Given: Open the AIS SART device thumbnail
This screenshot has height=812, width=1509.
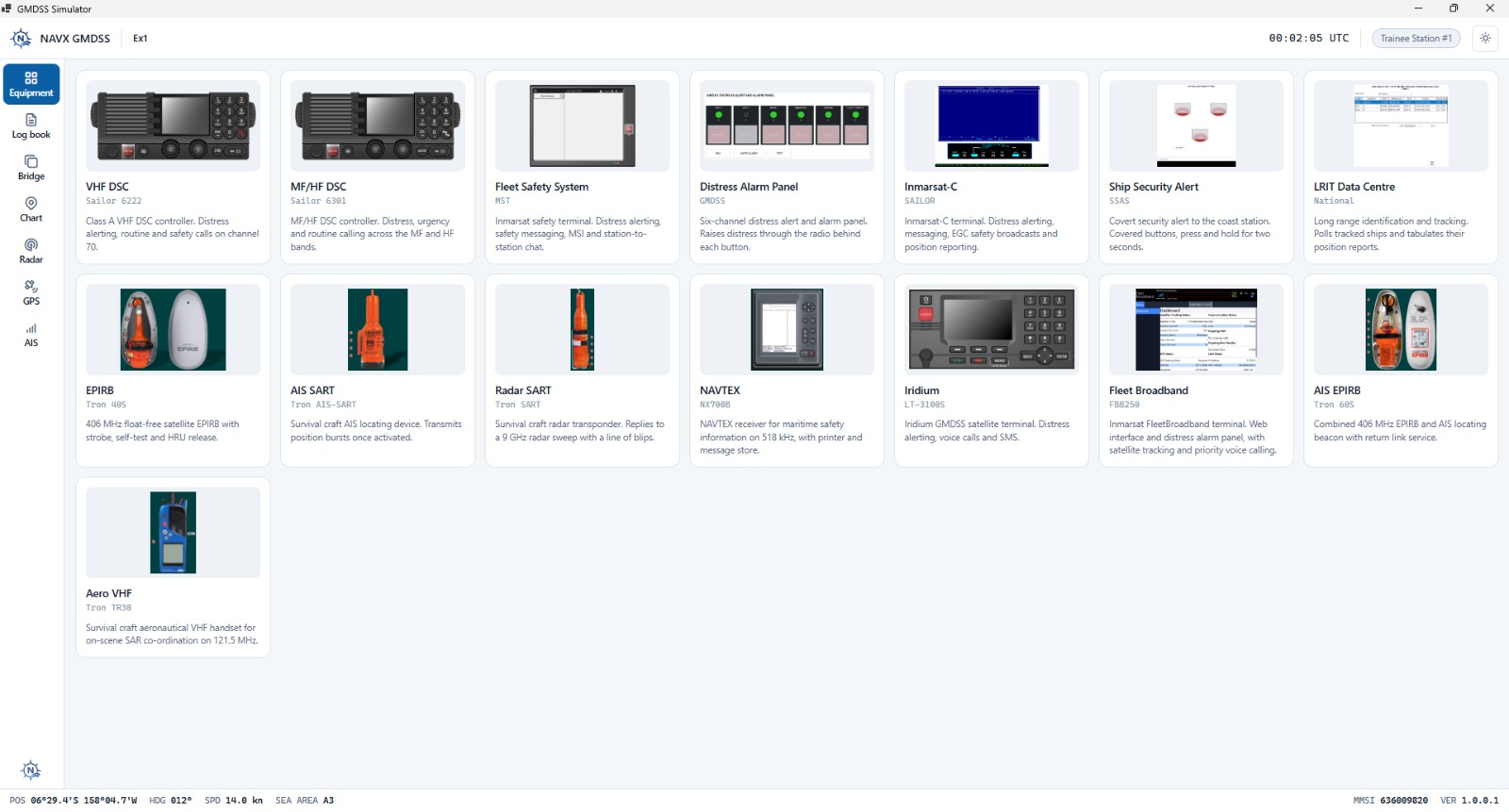Looking at the screenshot, I should point(377,329).
